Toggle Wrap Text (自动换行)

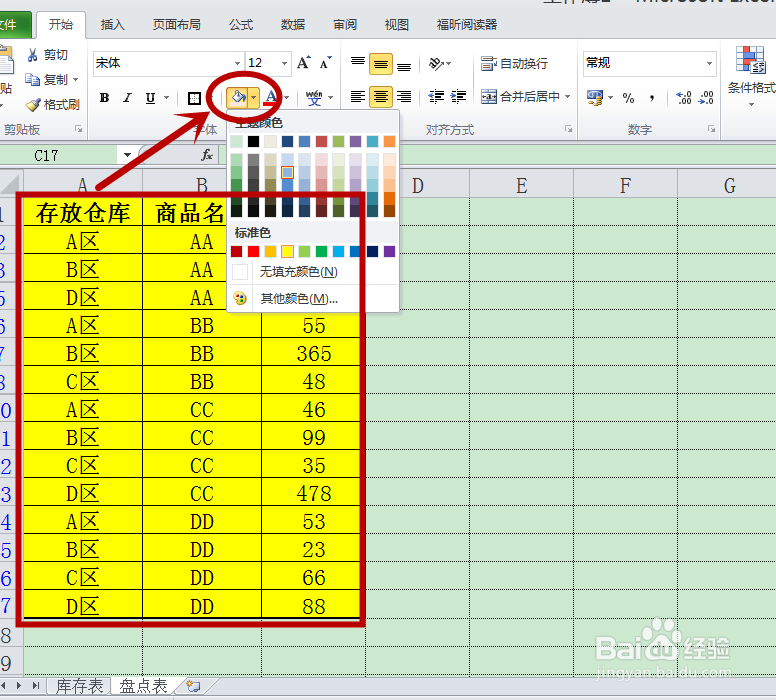tap(515, 63)
